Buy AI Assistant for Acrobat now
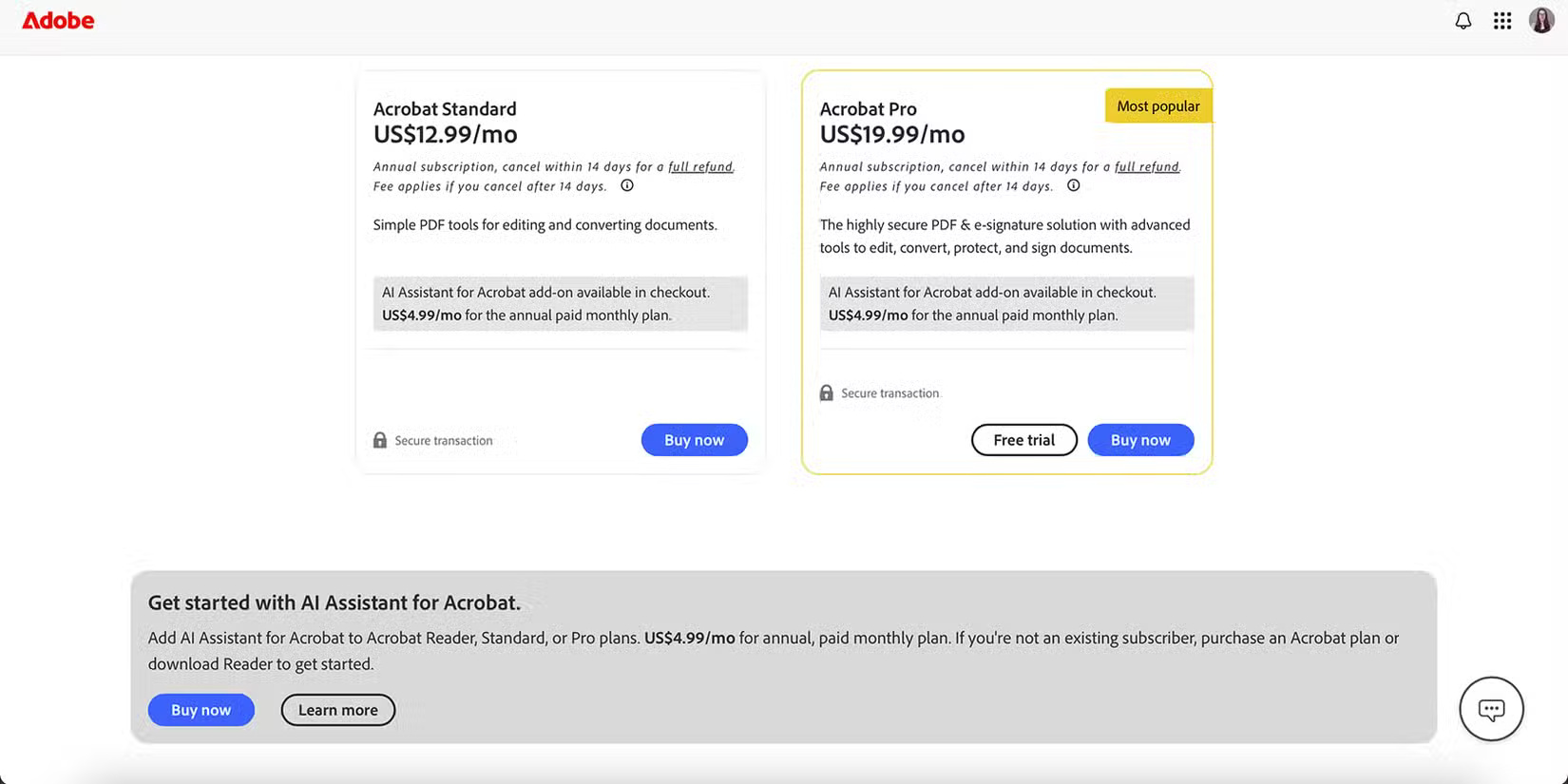The width and height of the screenshot is (1568, 784). click(201, 709)
